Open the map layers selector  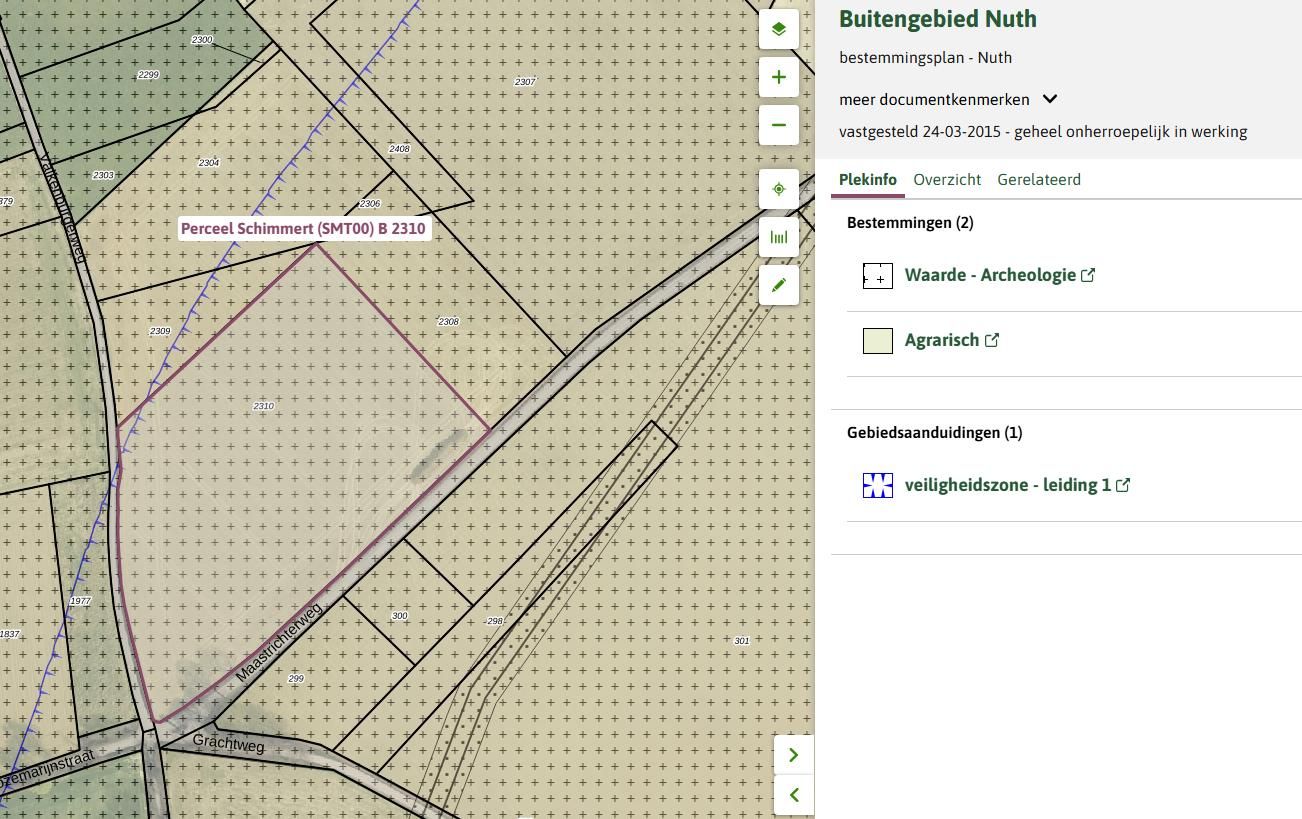[x=778, y=29]
